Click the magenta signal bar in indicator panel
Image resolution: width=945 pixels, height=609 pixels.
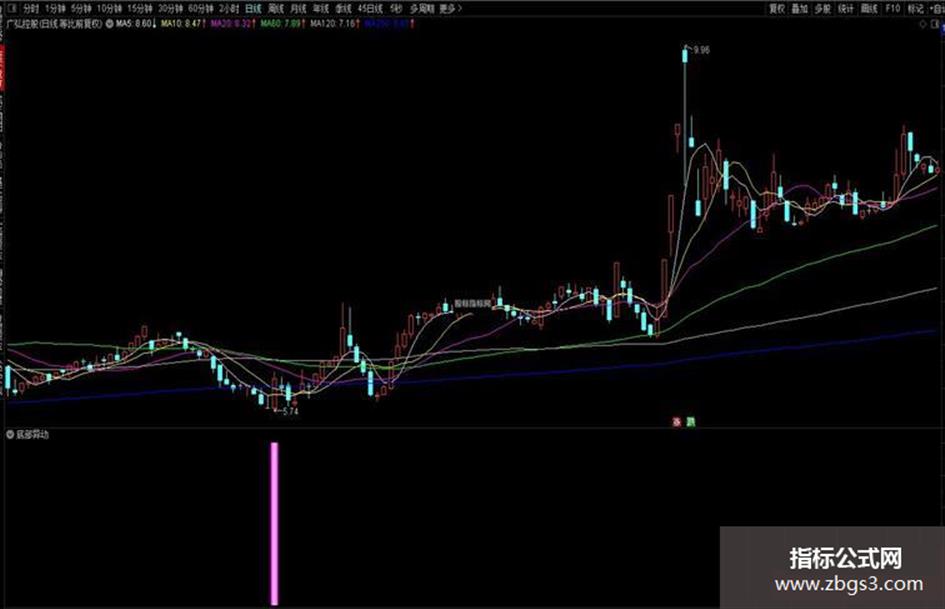[x=275, y=523]
